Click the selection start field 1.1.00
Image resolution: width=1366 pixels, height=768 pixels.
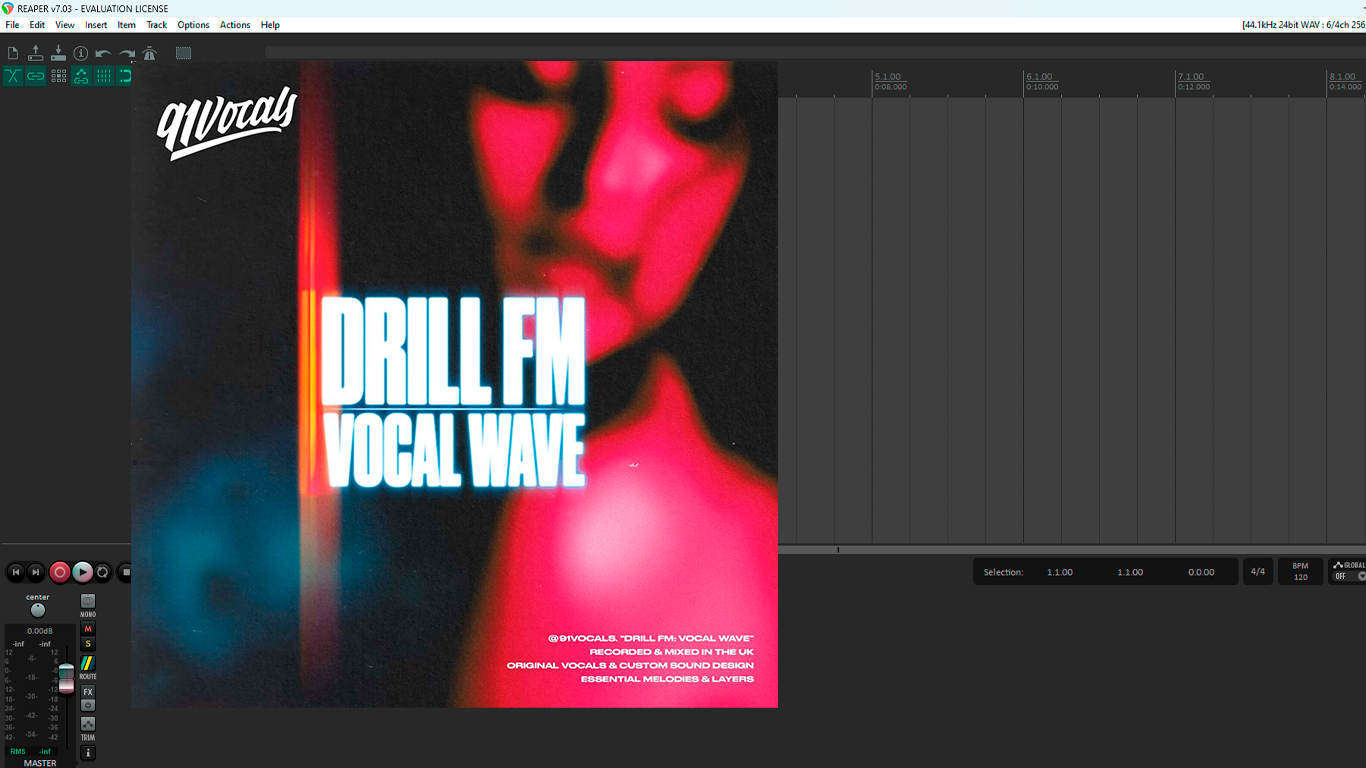tap(1060, 572)
